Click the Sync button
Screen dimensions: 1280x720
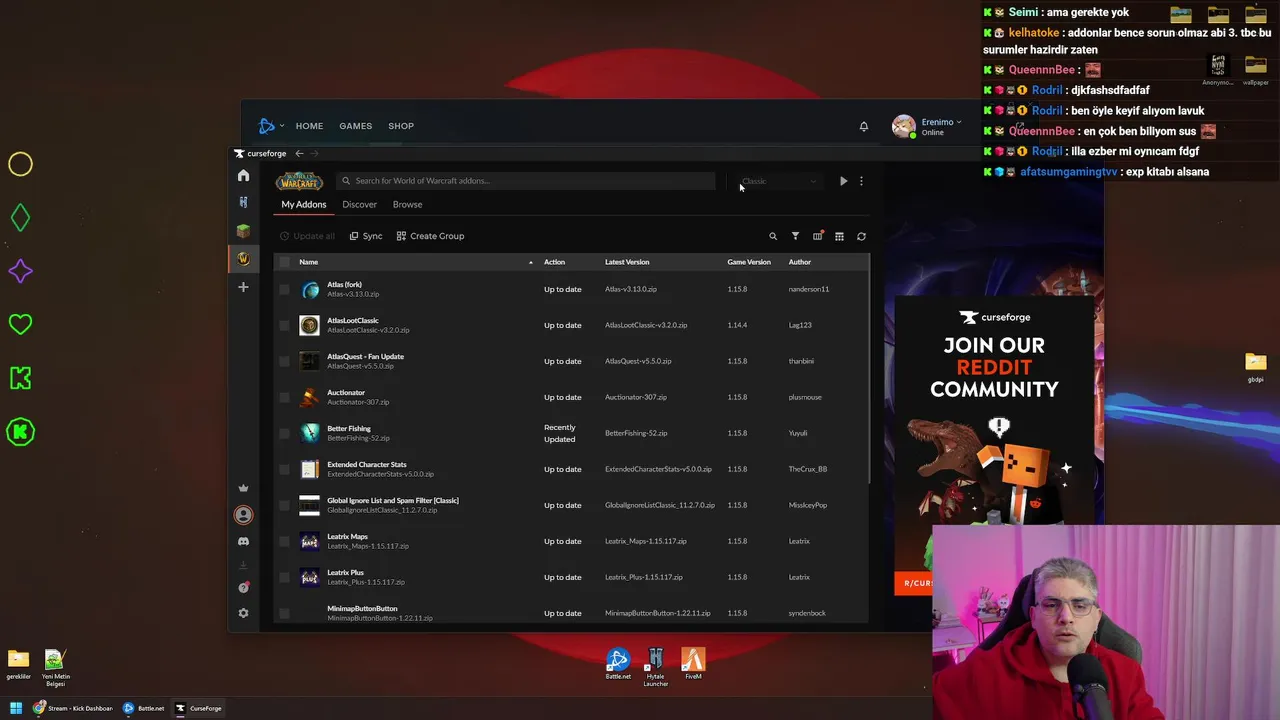[x=366, y=236]
